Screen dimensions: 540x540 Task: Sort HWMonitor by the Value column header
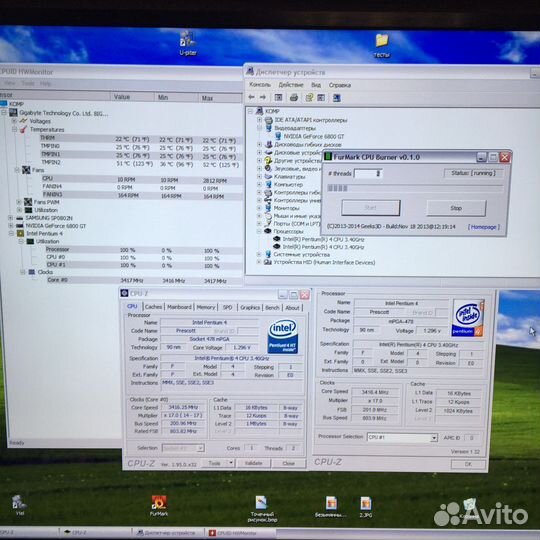click(132, 97)
